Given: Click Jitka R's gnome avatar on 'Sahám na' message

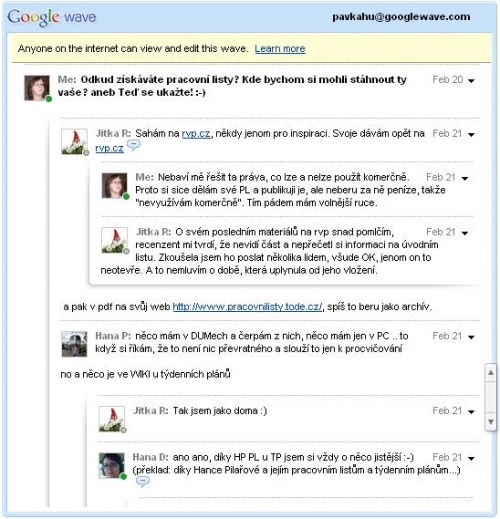Looking at the screenshot, I should click(x=74, y=142).
